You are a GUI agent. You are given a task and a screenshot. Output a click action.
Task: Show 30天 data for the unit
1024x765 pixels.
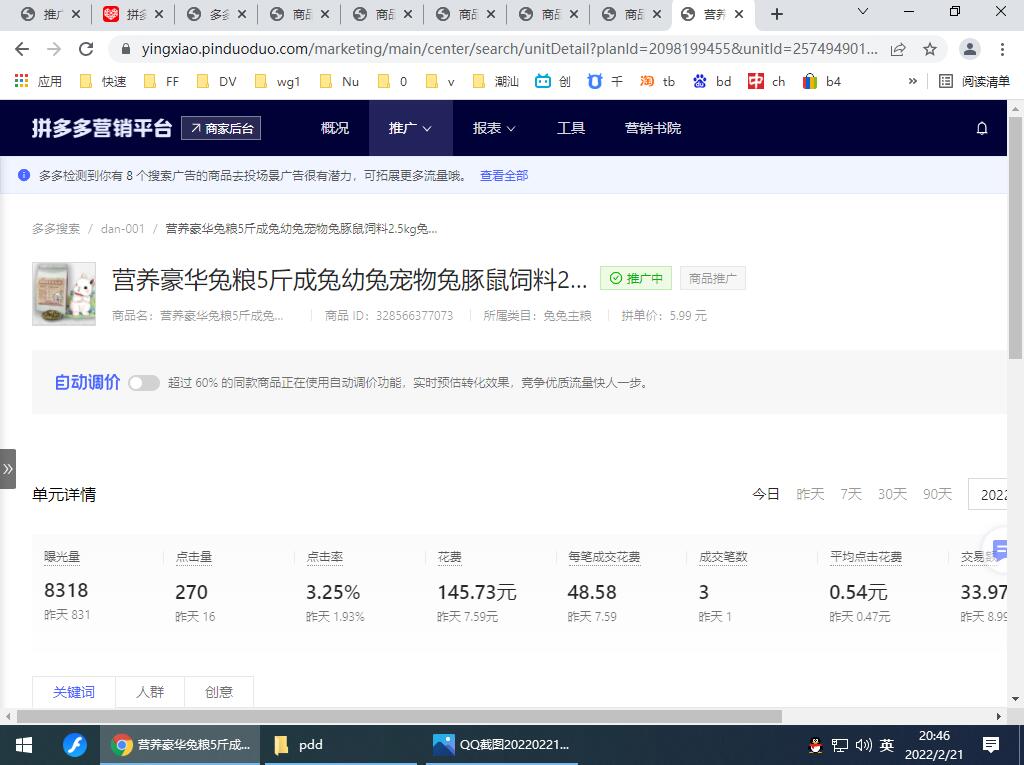click(x=891, y=494)
